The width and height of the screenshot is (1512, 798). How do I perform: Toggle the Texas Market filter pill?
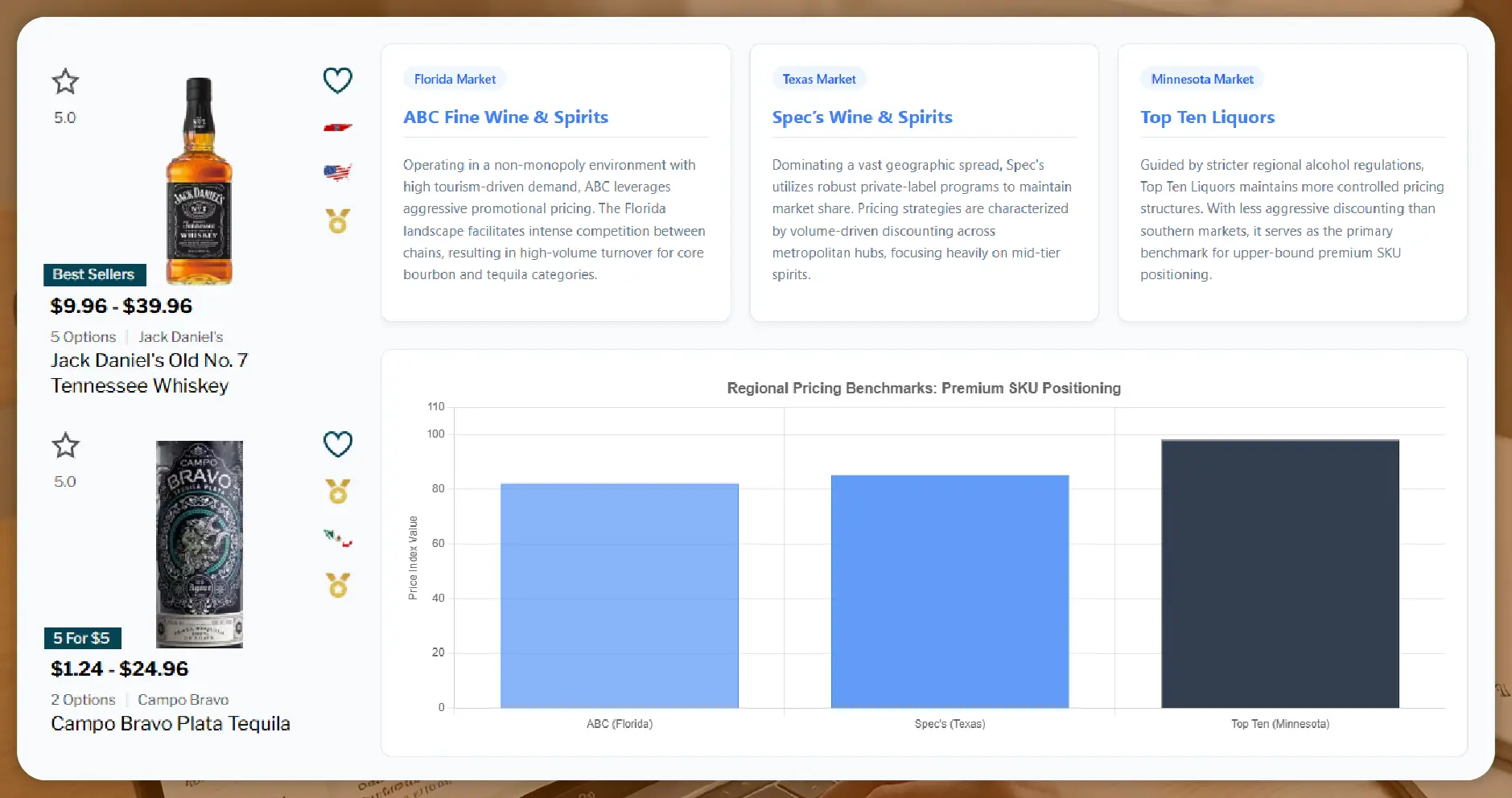click(818, 78)
